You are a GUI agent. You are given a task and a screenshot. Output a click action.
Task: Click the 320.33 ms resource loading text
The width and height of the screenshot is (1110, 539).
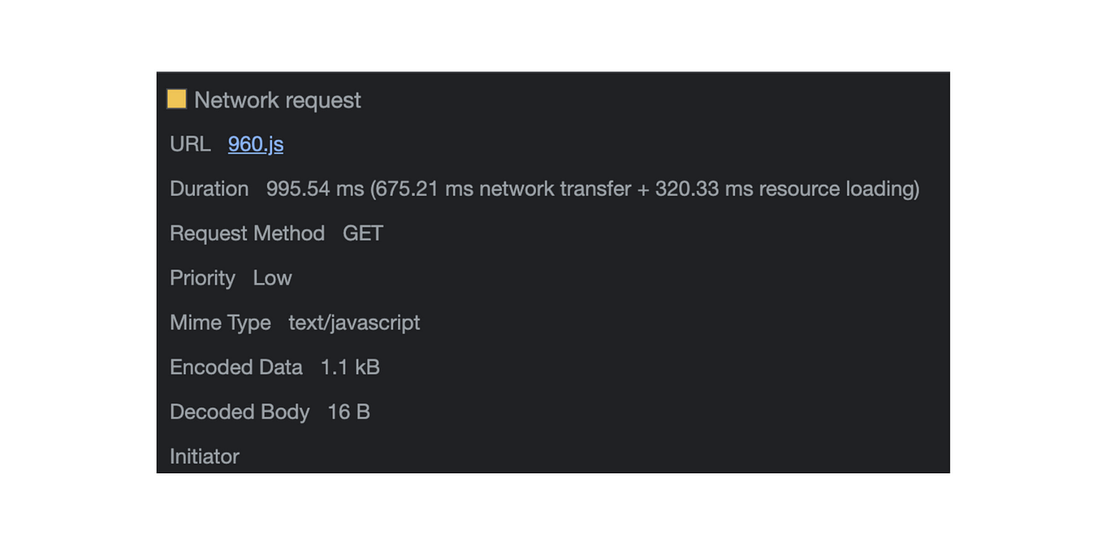pyautogui.click(x=785, y=188)
